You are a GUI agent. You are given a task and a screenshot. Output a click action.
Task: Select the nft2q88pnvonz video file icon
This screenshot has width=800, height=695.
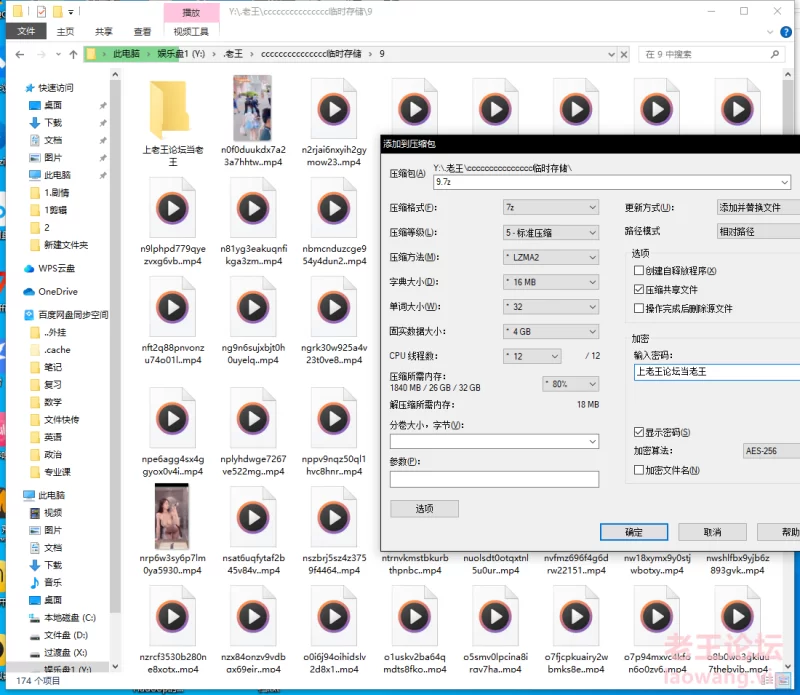pos(172,305)
